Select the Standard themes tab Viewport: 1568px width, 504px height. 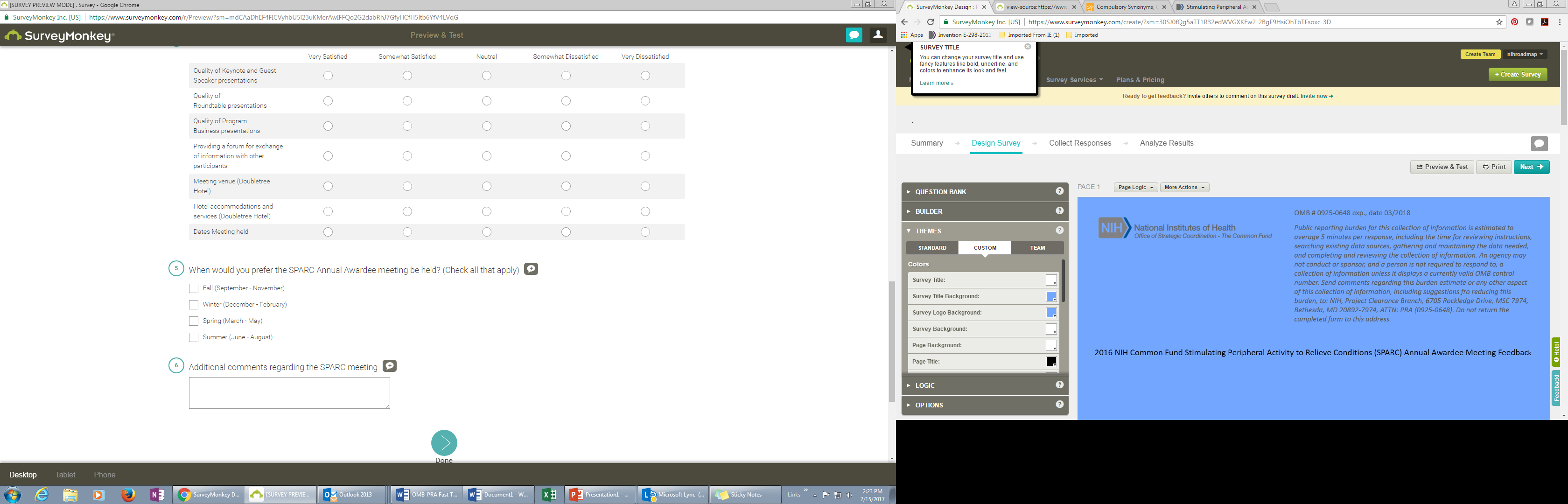click(932, 248)
